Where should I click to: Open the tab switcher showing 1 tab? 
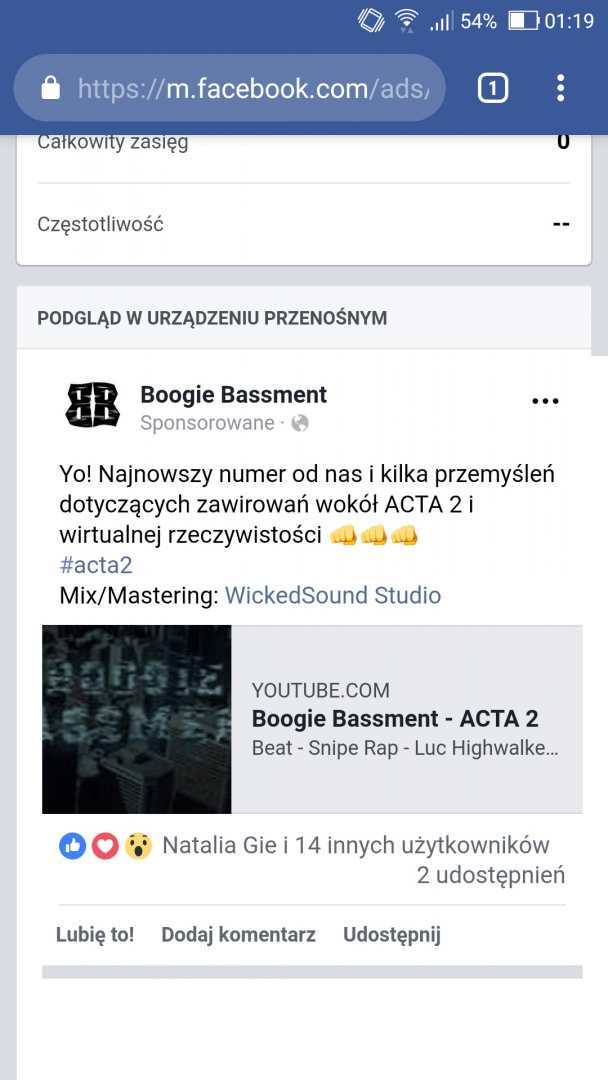[x=493, y=88]
